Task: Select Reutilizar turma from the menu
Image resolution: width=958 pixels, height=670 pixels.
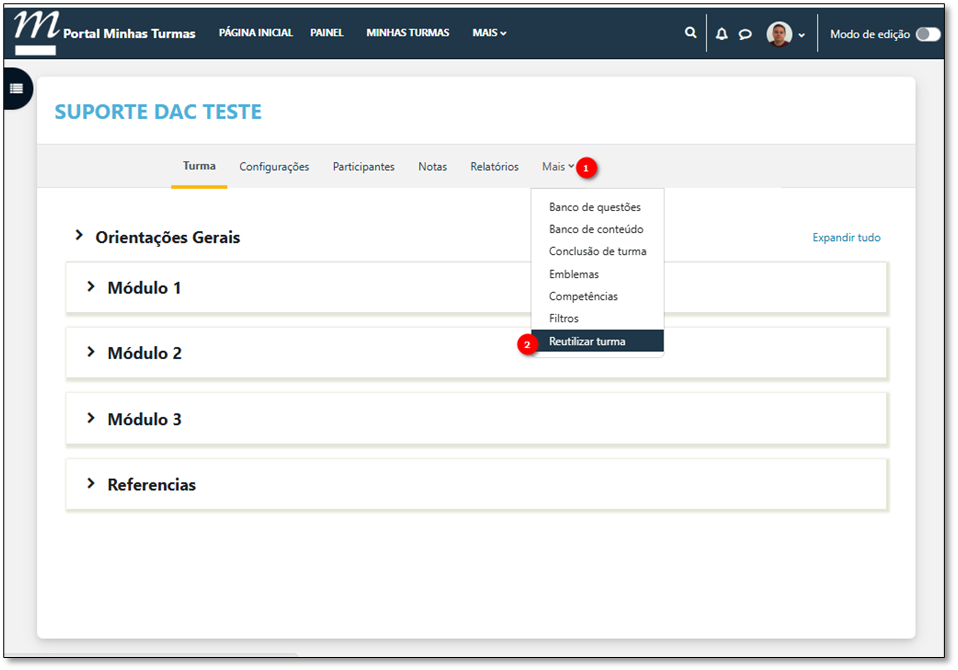Action: pos(587,341)
